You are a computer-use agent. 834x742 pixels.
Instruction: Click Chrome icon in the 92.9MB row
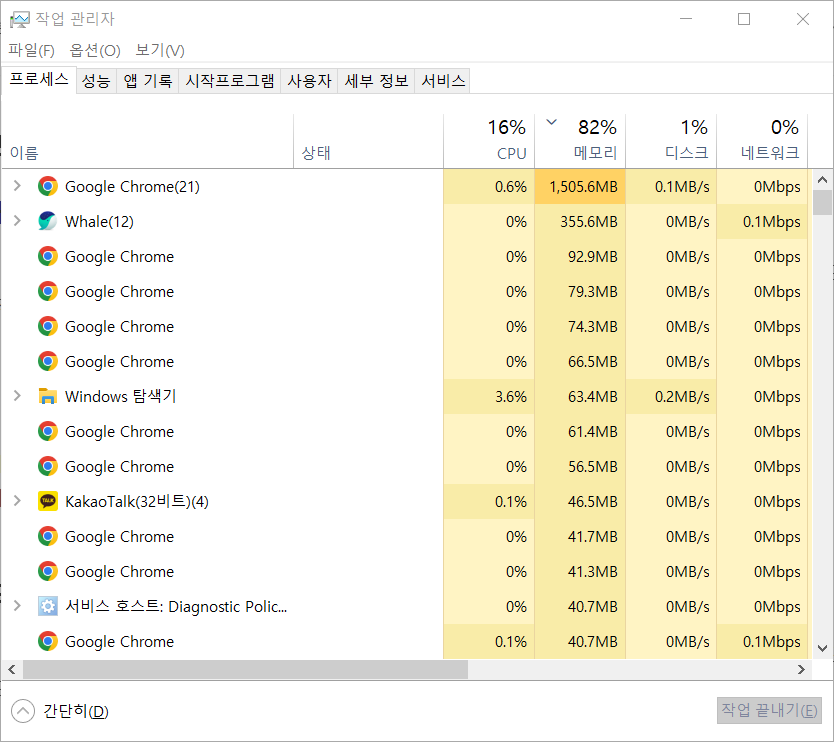coord(48,256)
